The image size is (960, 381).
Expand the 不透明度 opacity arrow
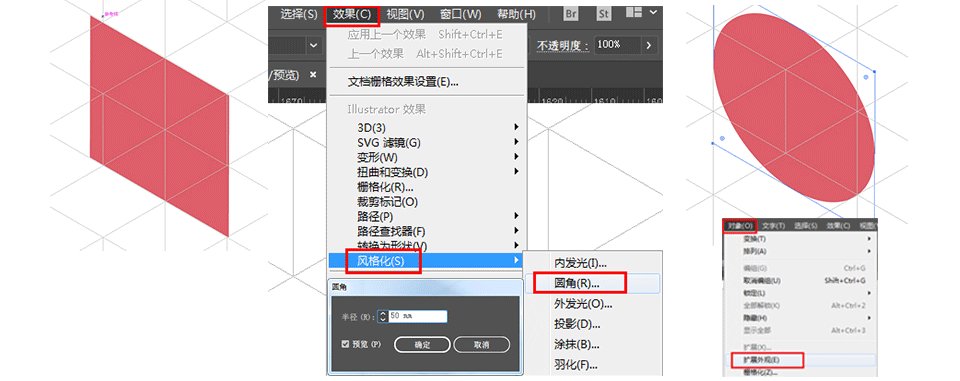[648, 45]
